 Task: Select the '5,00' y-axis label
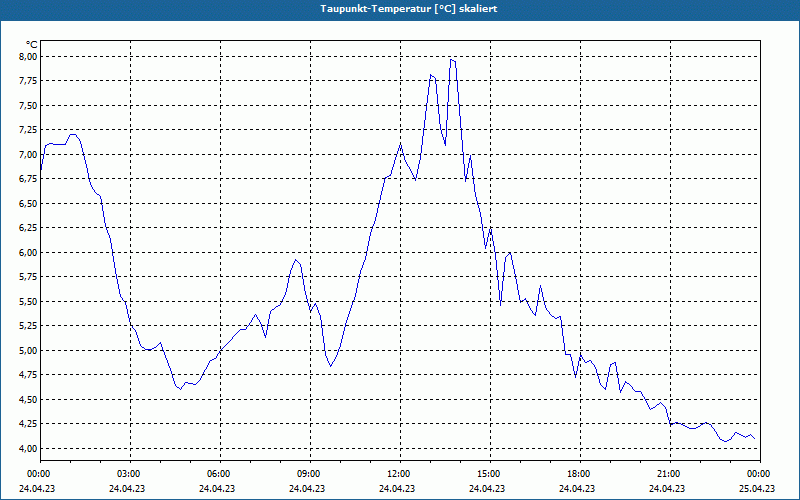point(29,351)
